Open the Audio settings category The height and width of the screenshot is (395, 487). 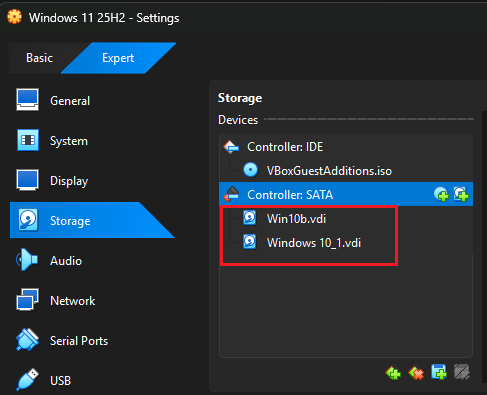(66, 261)
